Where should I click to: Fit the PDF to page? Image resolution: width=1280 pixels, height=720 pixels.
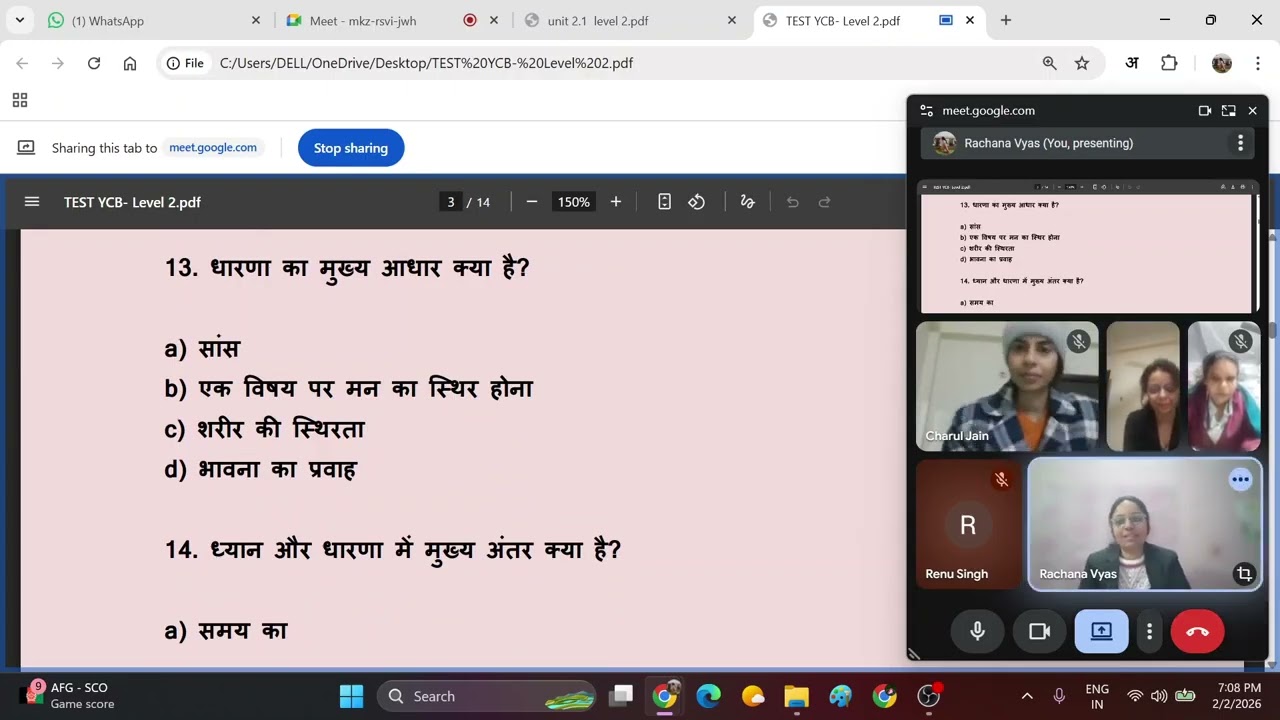pos(664,202)
